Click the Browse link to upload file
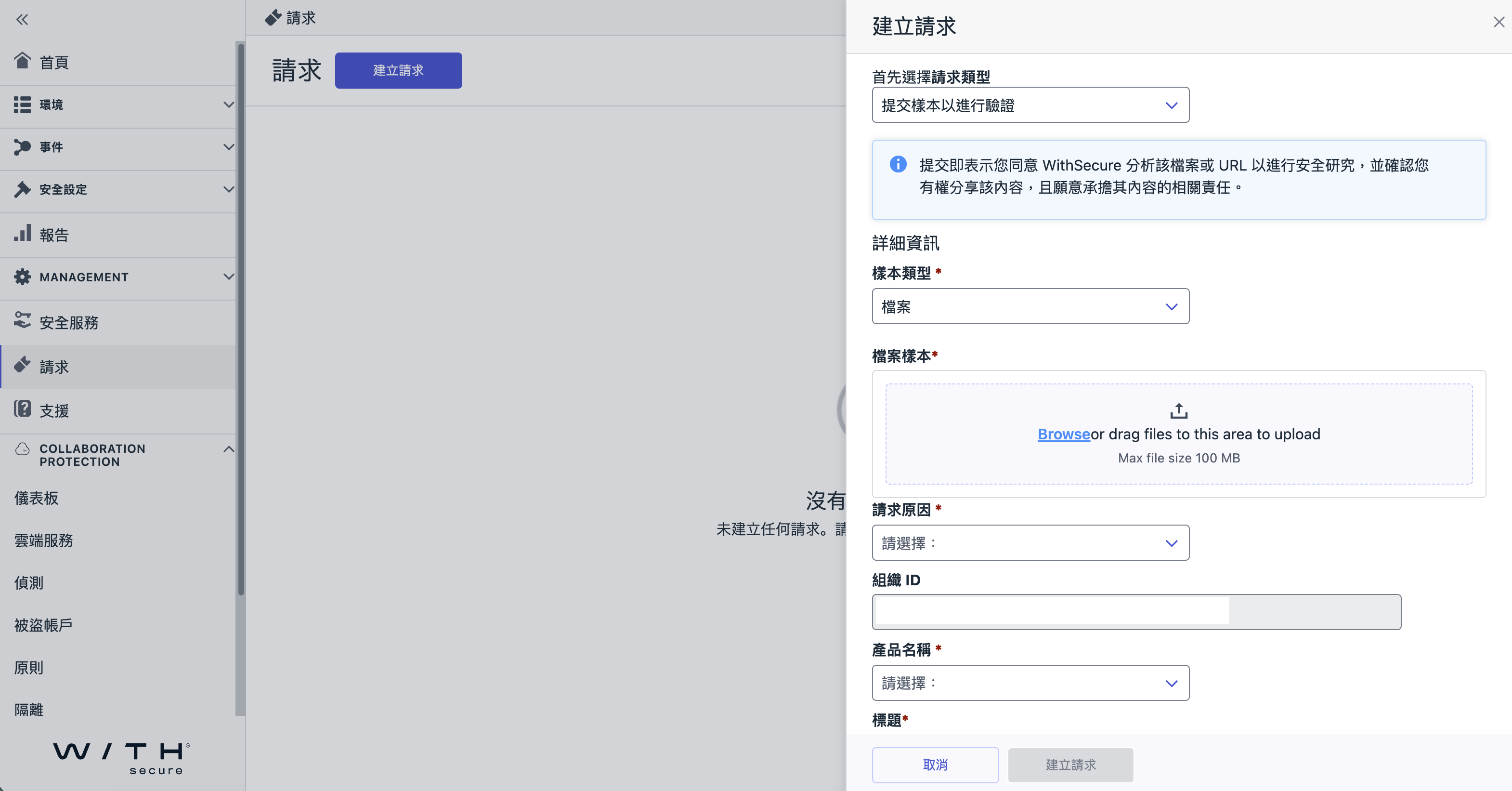This screenshot has width=1512, height=791. [x=1064, y=434]
